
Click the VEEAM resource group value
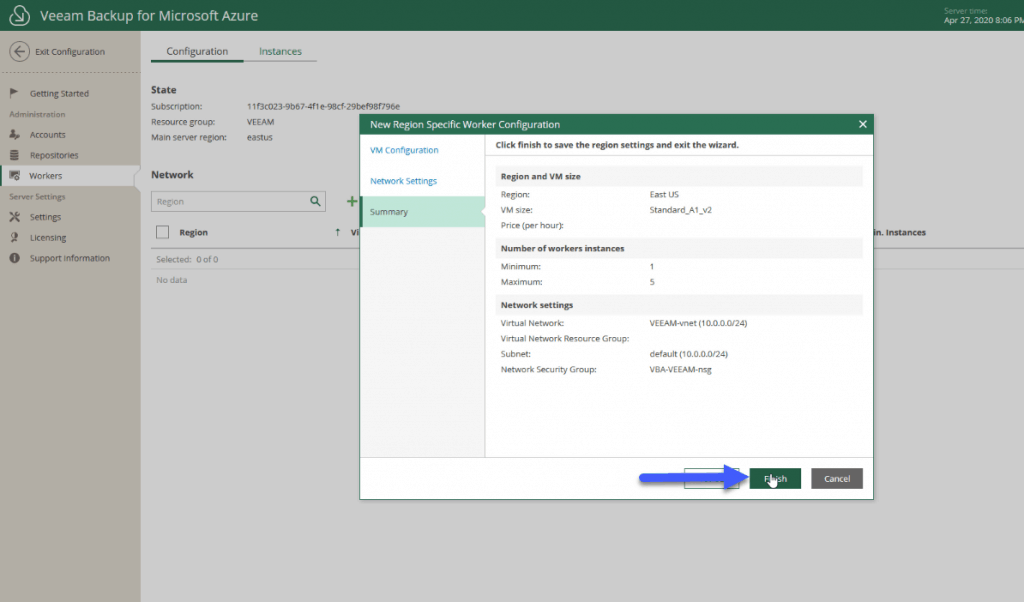click(261, 121)
